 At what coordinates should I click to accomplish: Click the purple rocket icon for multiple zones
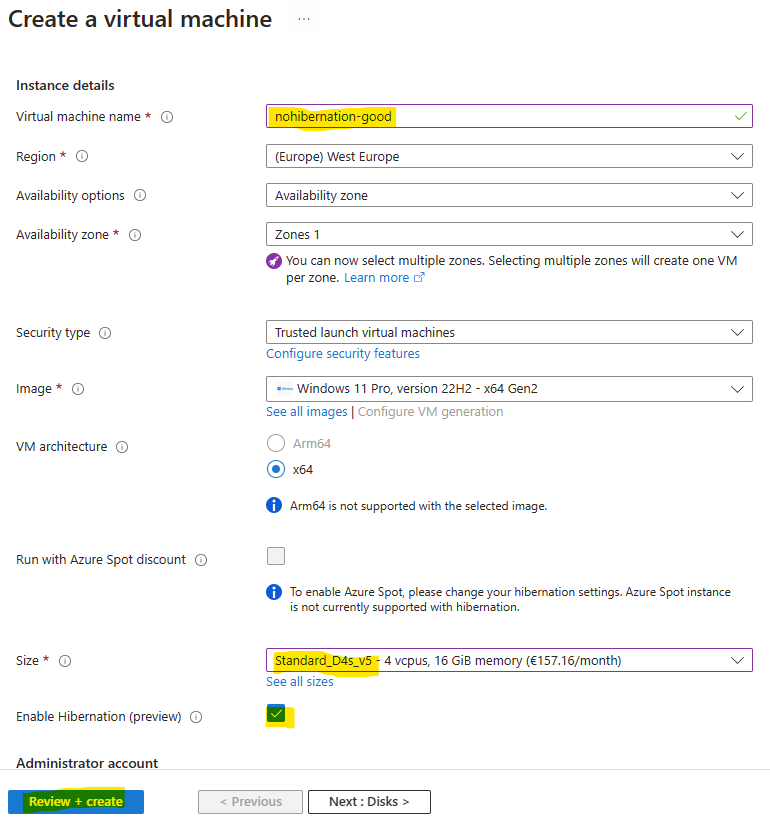click(x=274, y=260)
